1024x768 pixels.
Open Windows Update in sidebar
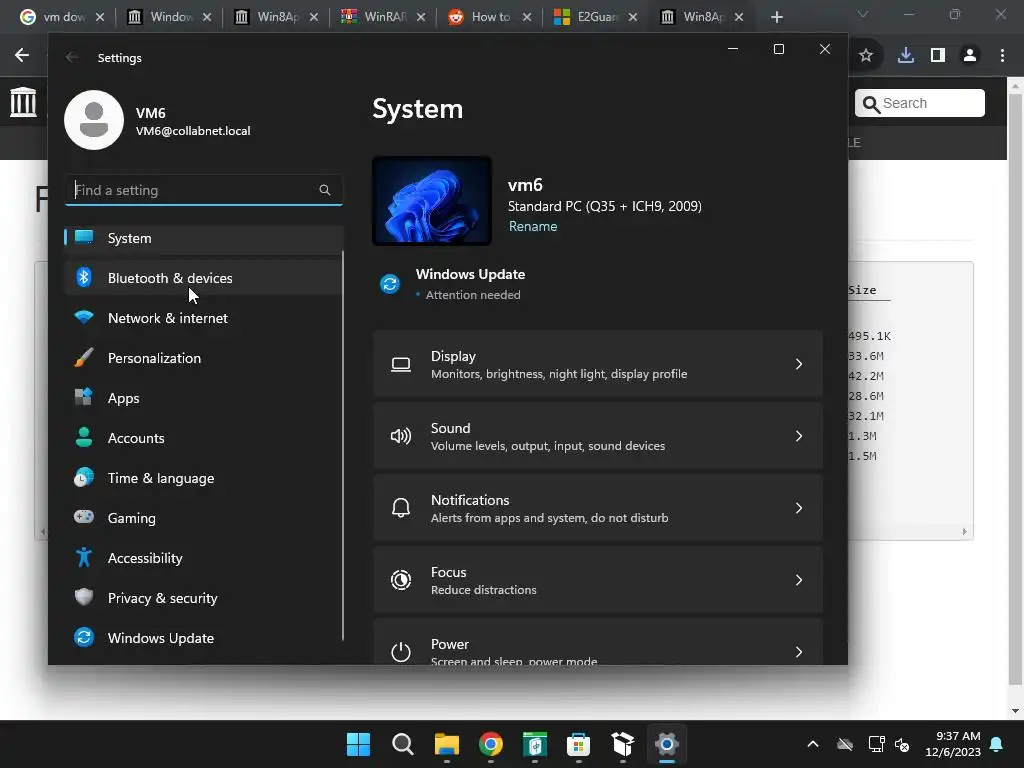(x=203, y=638)
